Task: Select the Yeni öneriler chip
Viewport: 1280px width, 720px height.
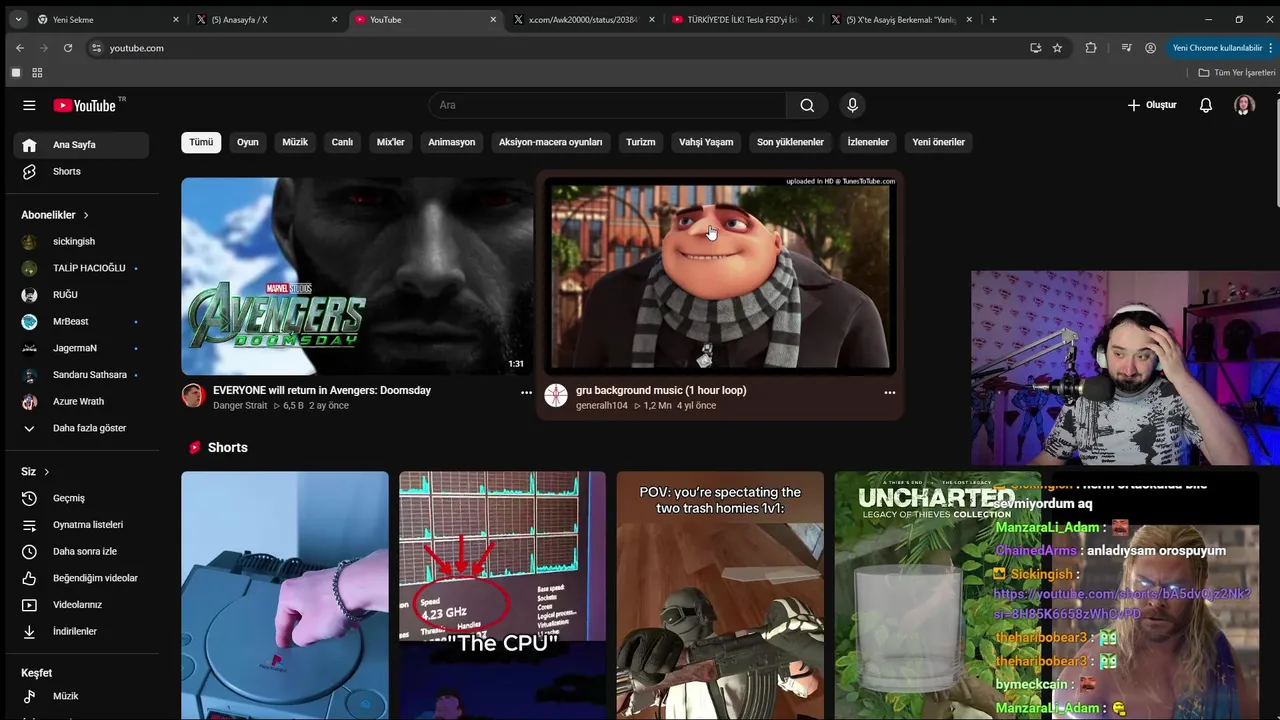Action: [938, 142]
